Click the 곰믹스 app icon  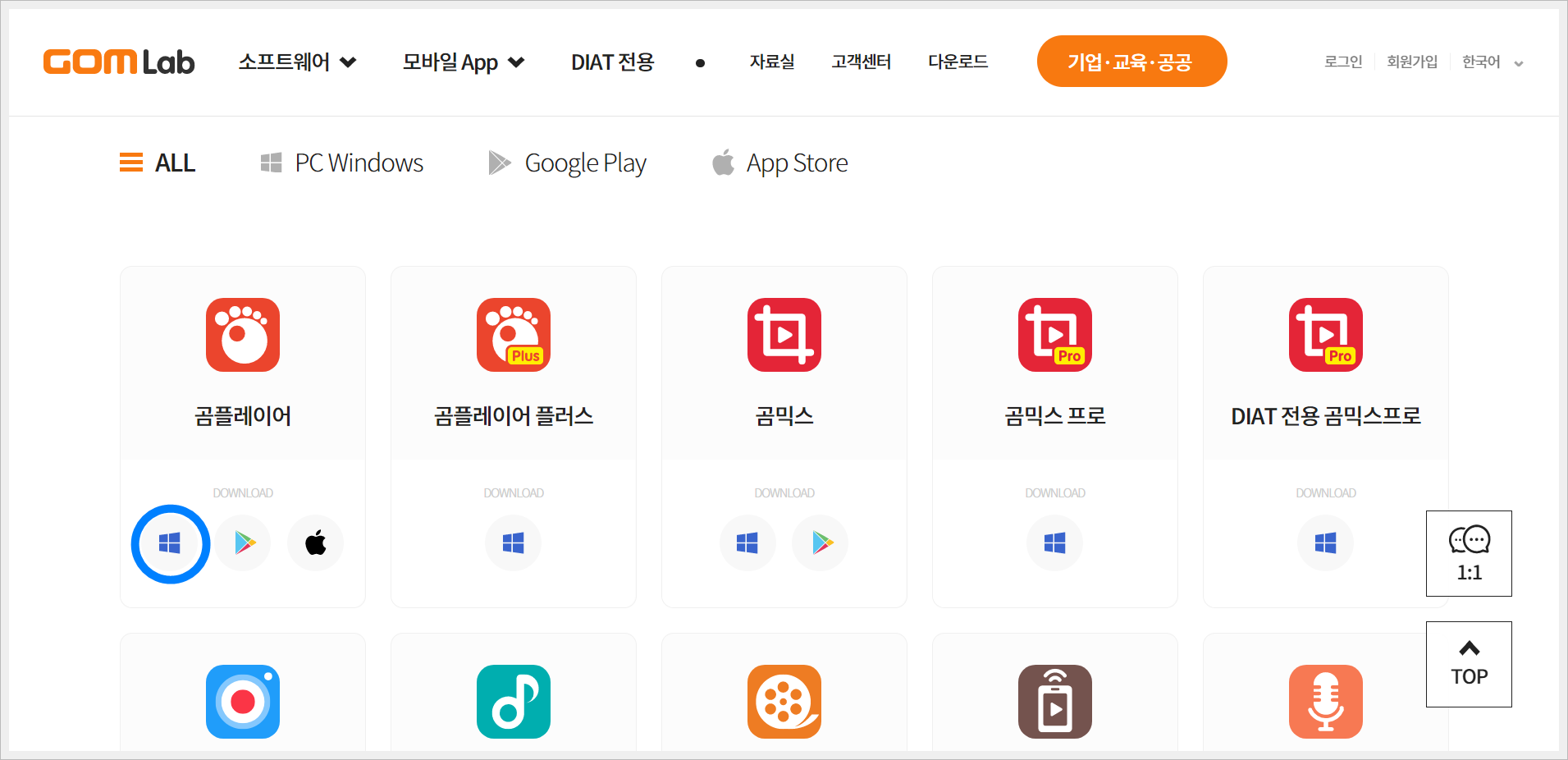[784, 335]
